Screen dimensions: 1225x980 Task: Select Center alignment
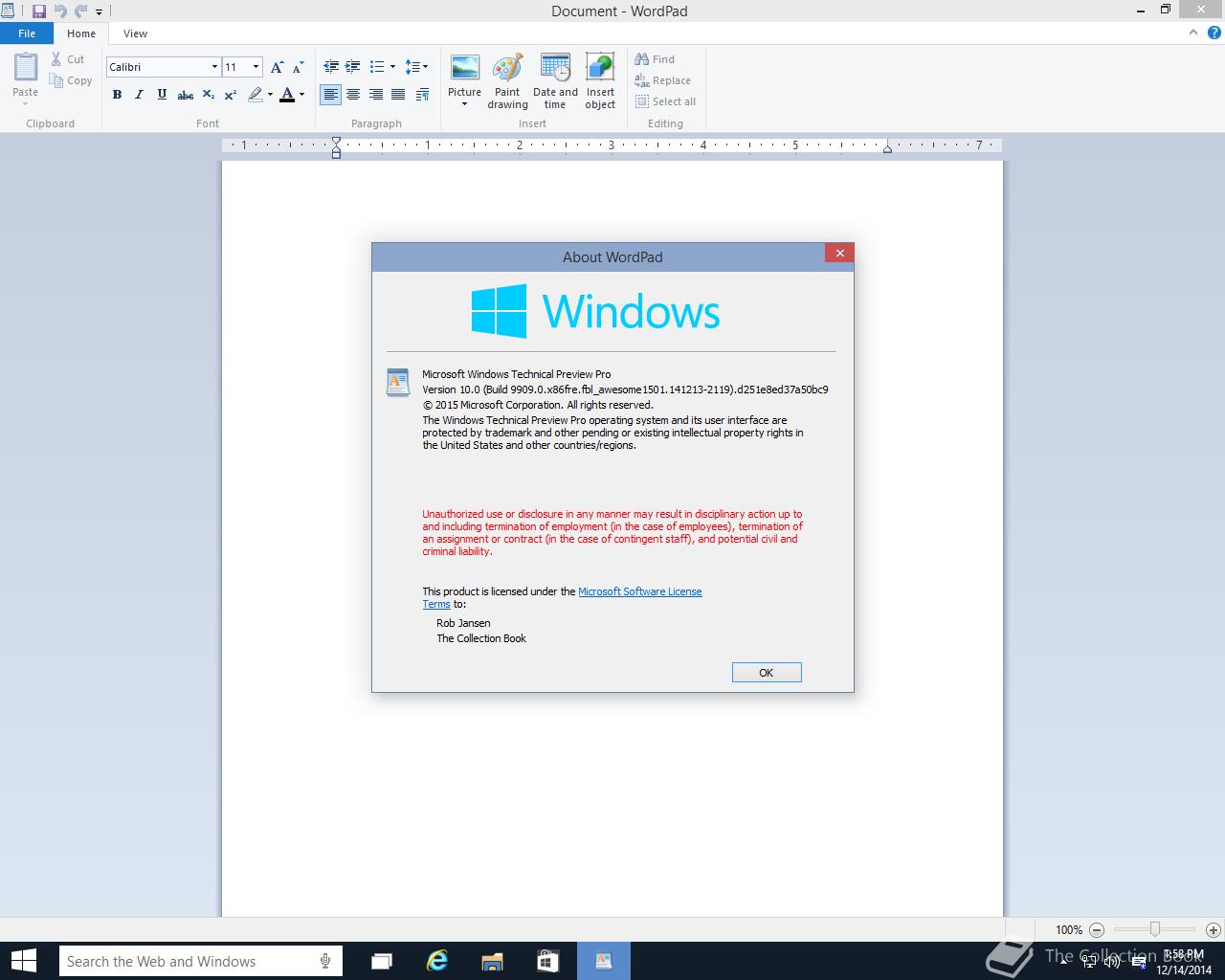pyautogui.click(x=353, y=95)
